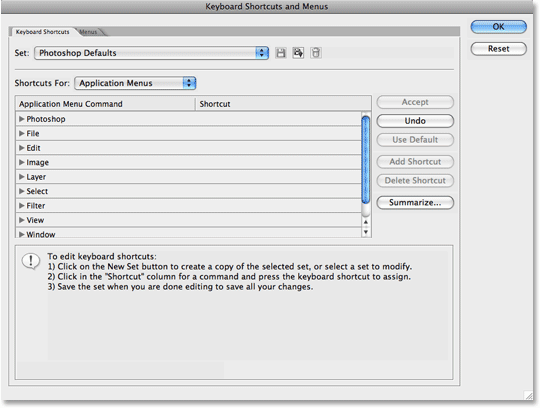Expand the Image menu commands
Image resolution: width=540 pixels, height=408 pixels.
(22, 162)
